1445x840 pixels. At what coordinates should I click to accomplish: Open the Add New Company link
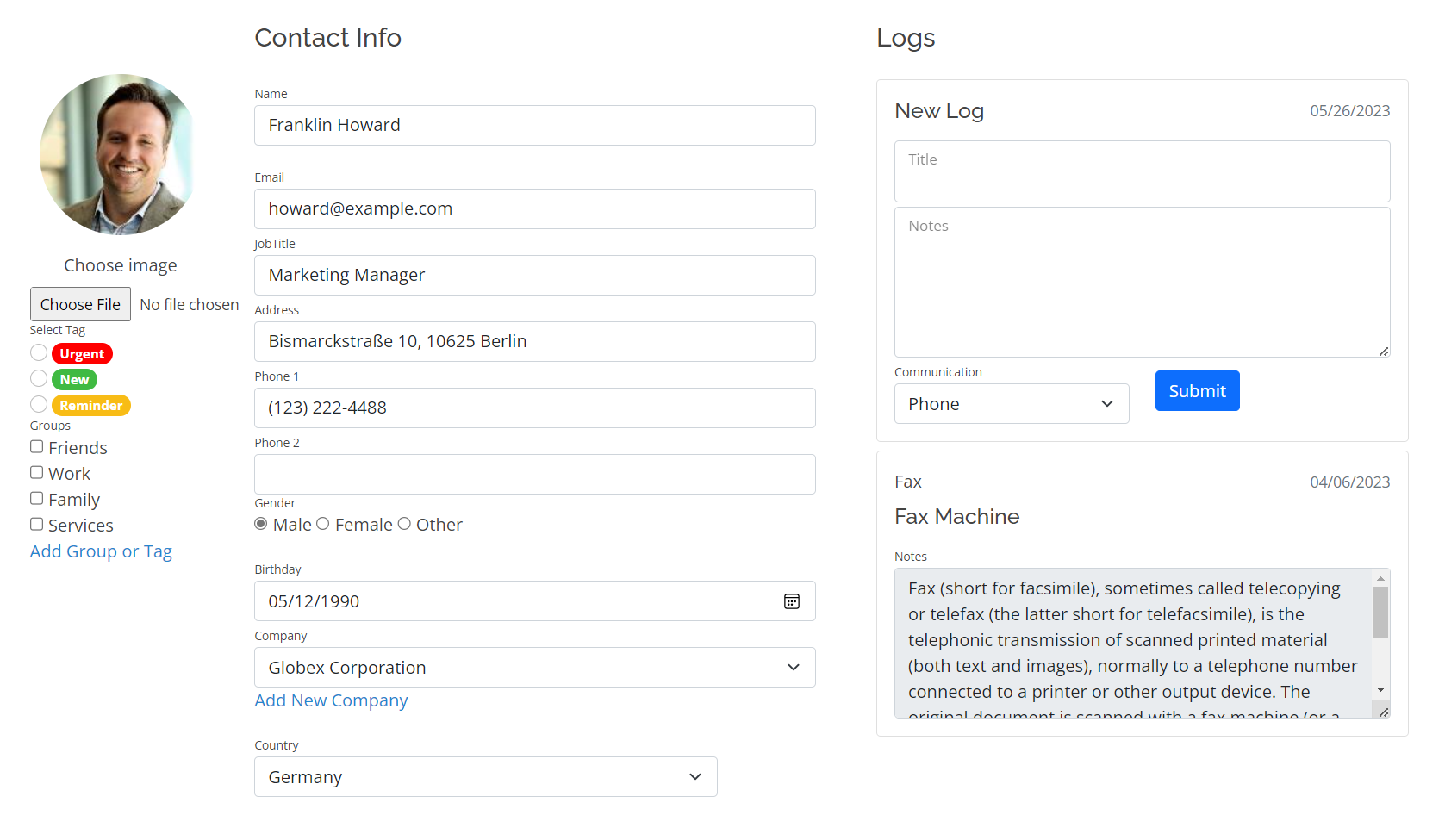tap(331, 700)
